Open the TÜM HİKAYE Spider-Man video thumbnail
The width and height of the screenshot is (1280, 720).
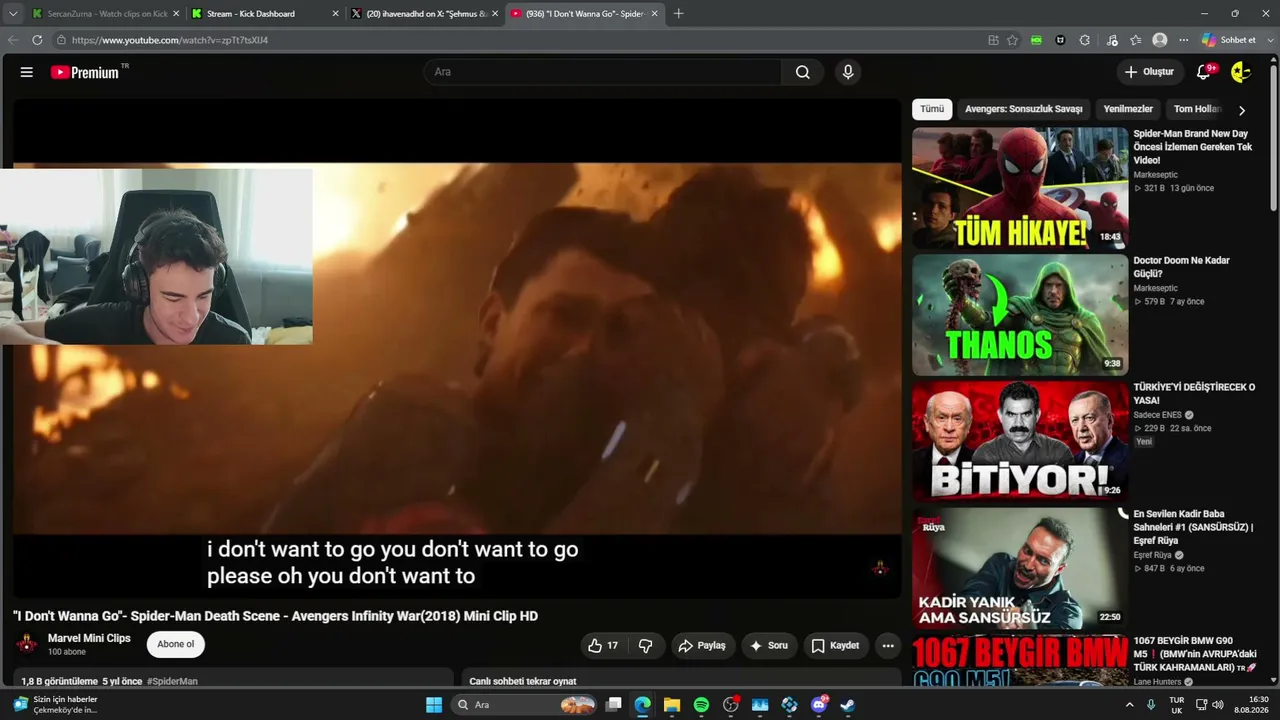[1020, 187]
